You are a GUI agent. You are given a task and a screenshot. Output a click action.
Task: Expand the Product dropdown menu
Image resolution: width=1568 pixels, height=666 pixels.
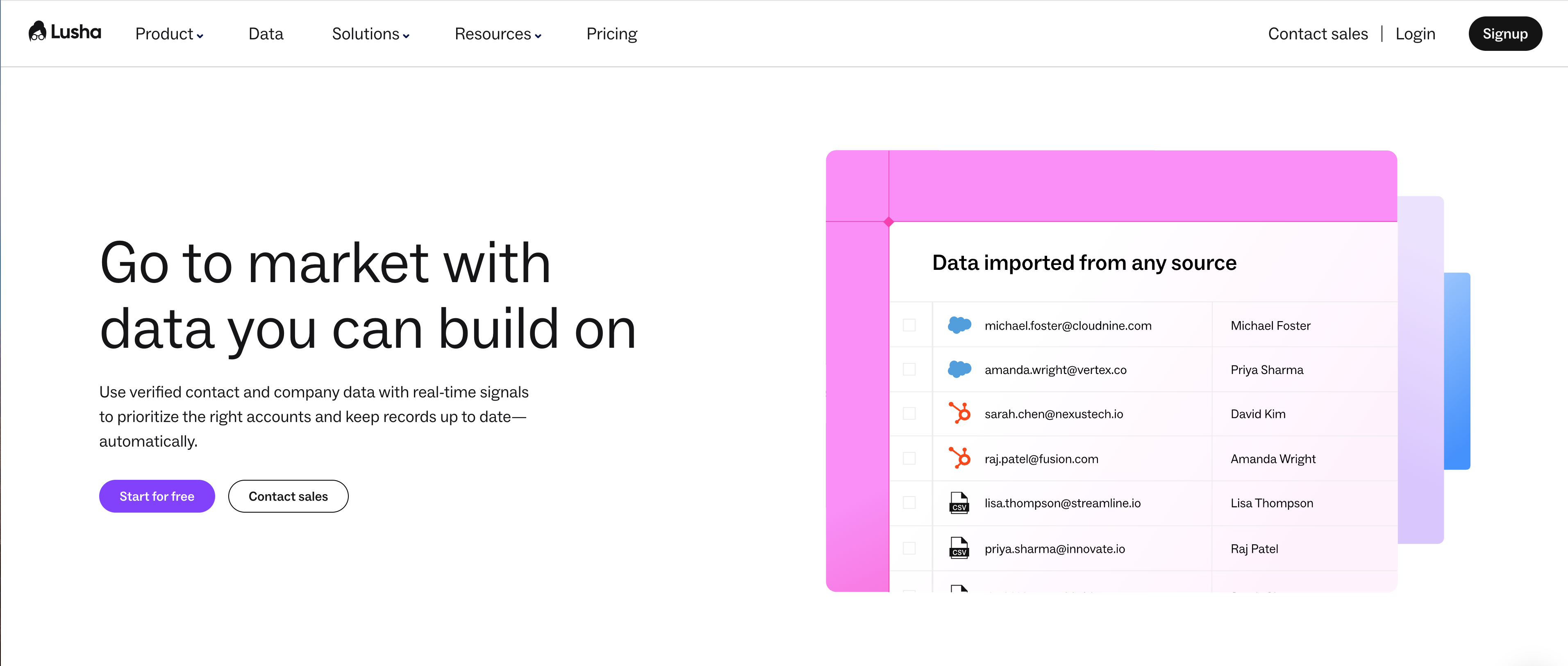click(x=168, y=34)
